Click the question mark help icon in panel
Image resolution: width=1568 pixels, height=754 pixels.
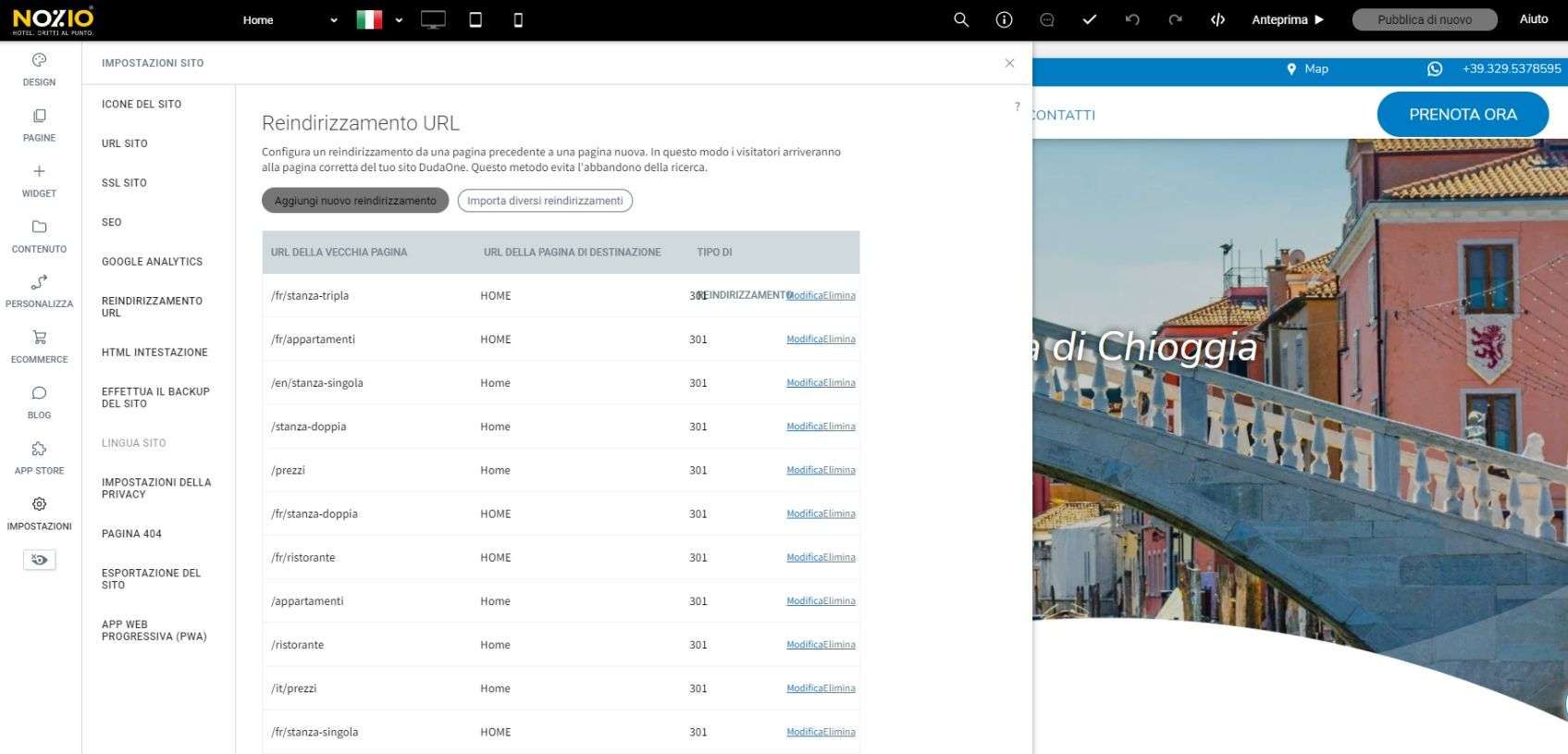[1018, 106]
